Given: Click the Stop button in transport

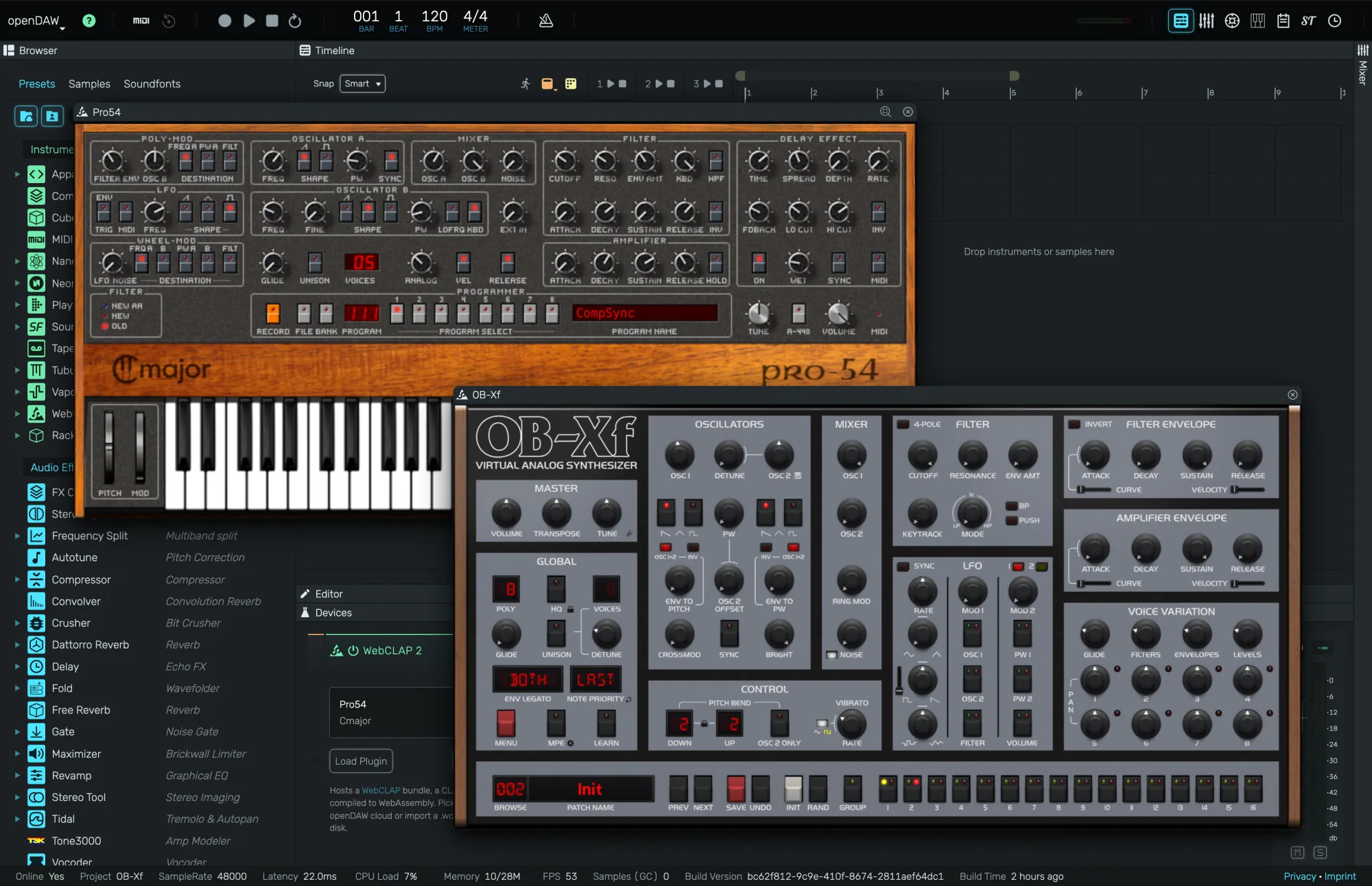Looking at the screenshot, I should click(x=272, y=21).
